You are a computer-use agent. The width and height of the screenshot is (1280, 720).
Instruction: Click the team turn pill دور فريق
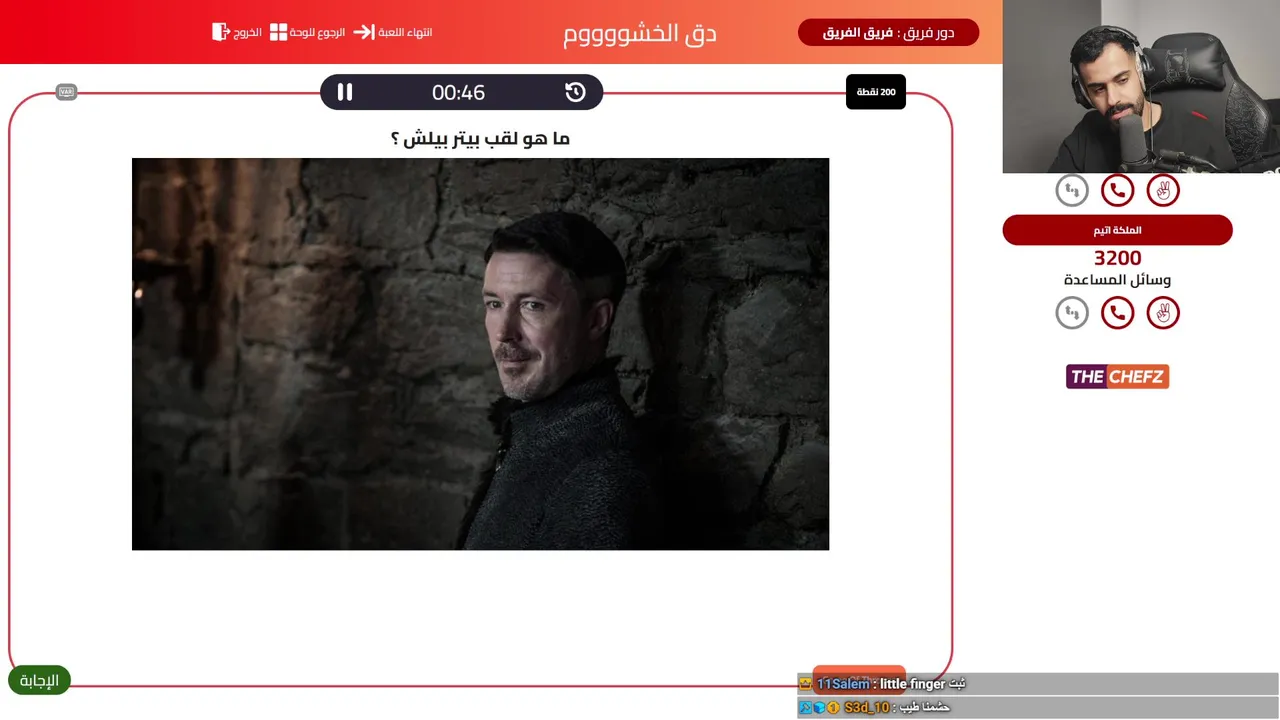pyautogui.click(x=888, y=32)
